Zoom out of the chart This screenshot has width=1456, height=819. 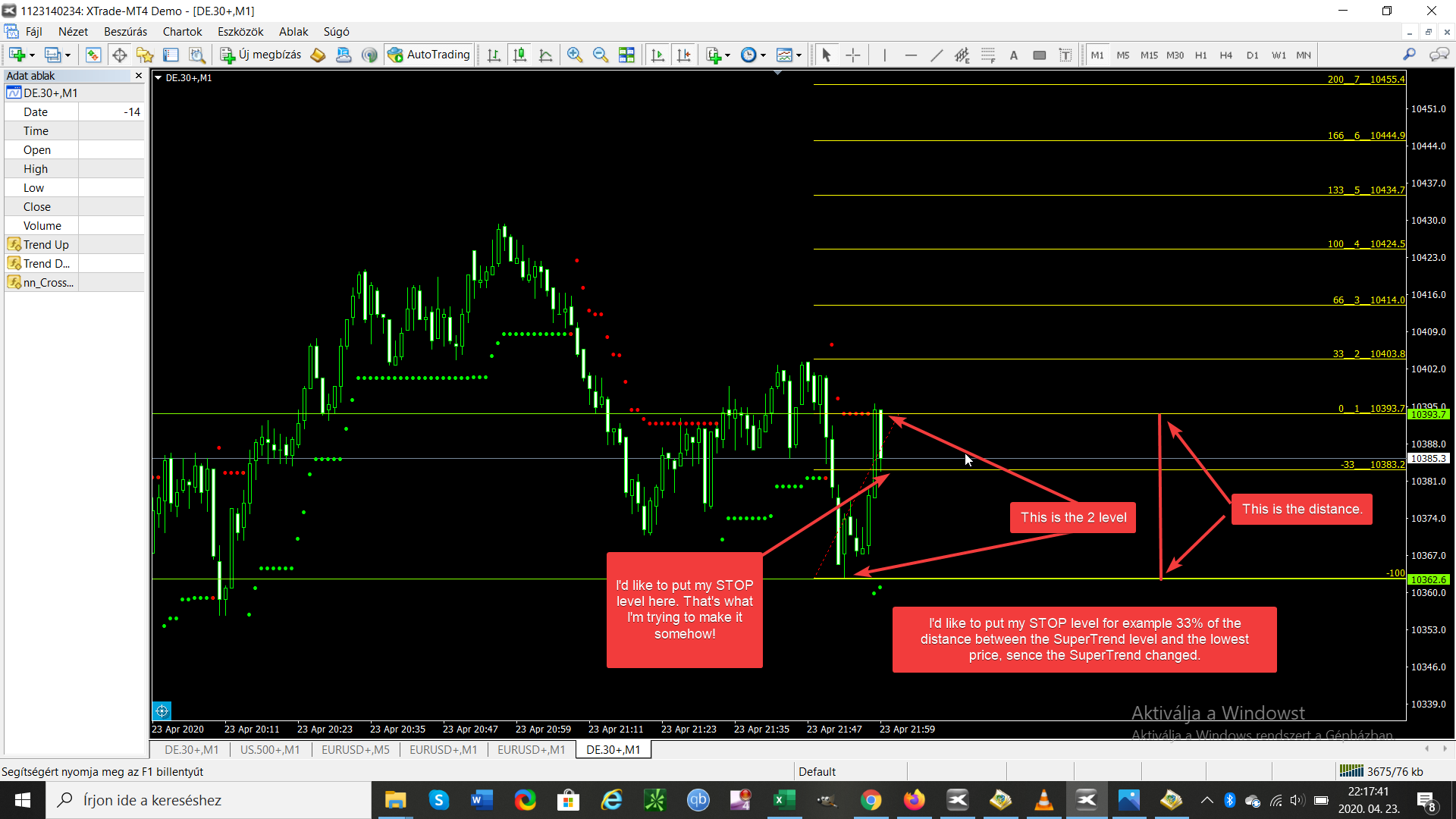[601, 55]
